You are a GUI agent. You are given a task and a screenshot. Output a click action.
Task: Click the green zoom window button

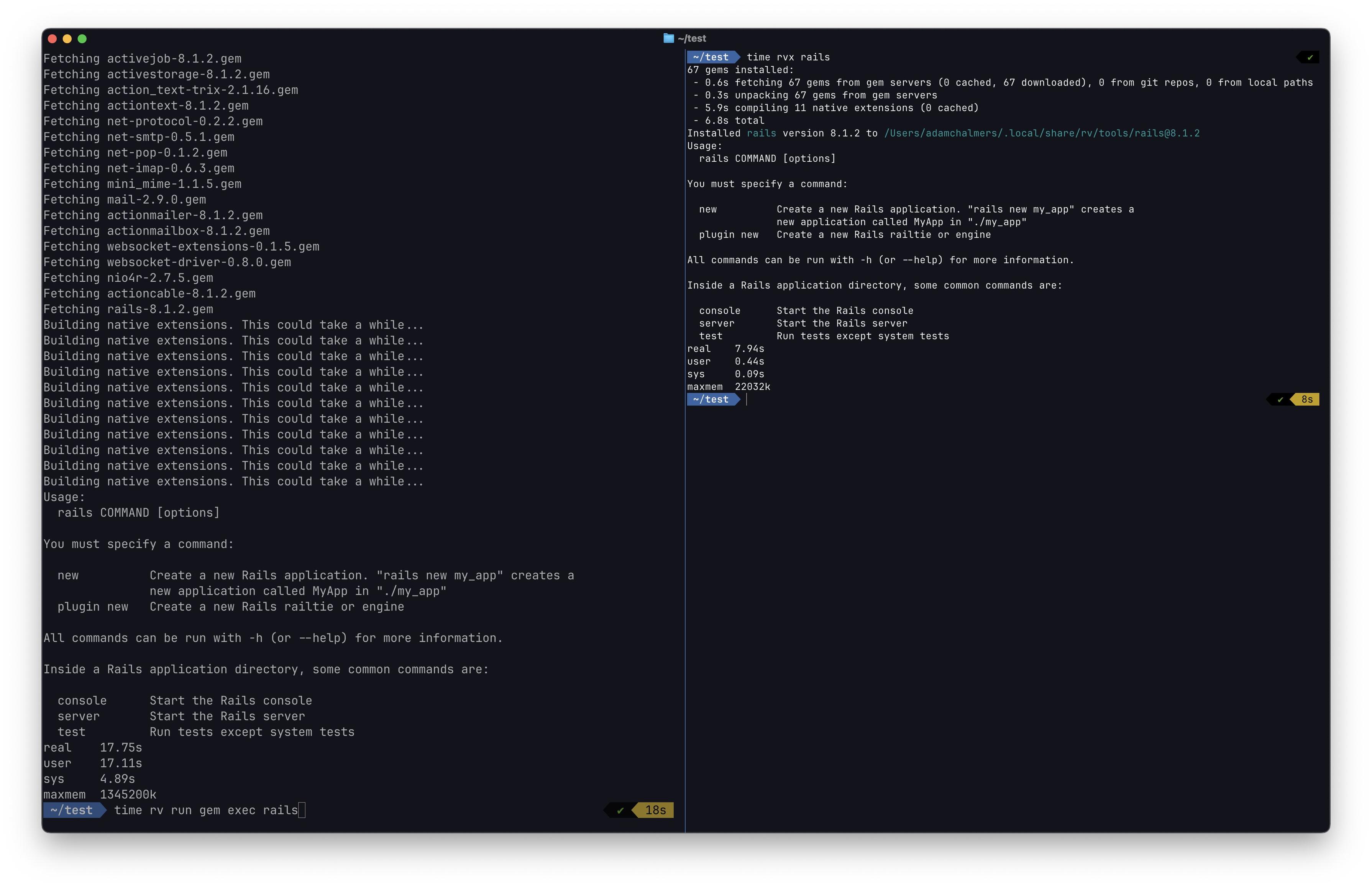[x=82, y=39]
